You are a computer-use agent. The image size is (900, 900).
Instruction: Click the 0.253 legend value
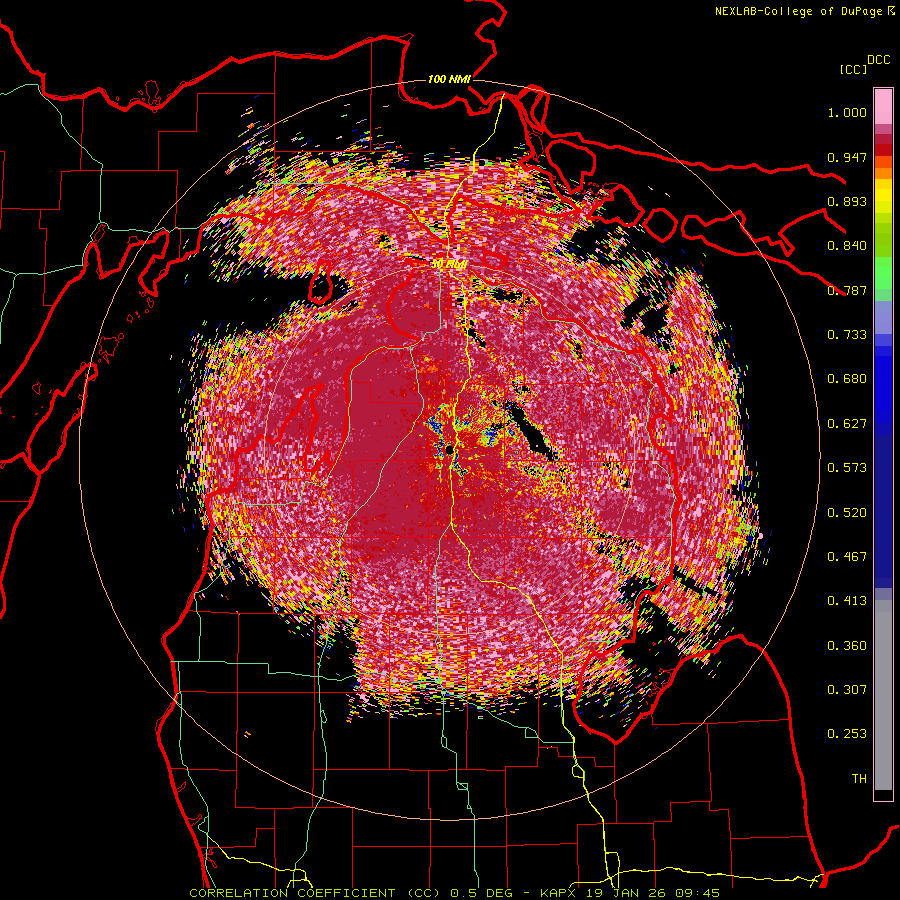(x=847, y=734)
